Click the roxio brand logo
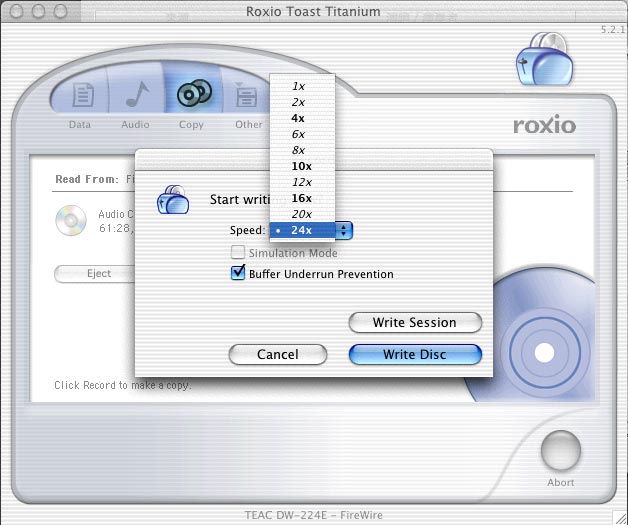 point(545,125)
